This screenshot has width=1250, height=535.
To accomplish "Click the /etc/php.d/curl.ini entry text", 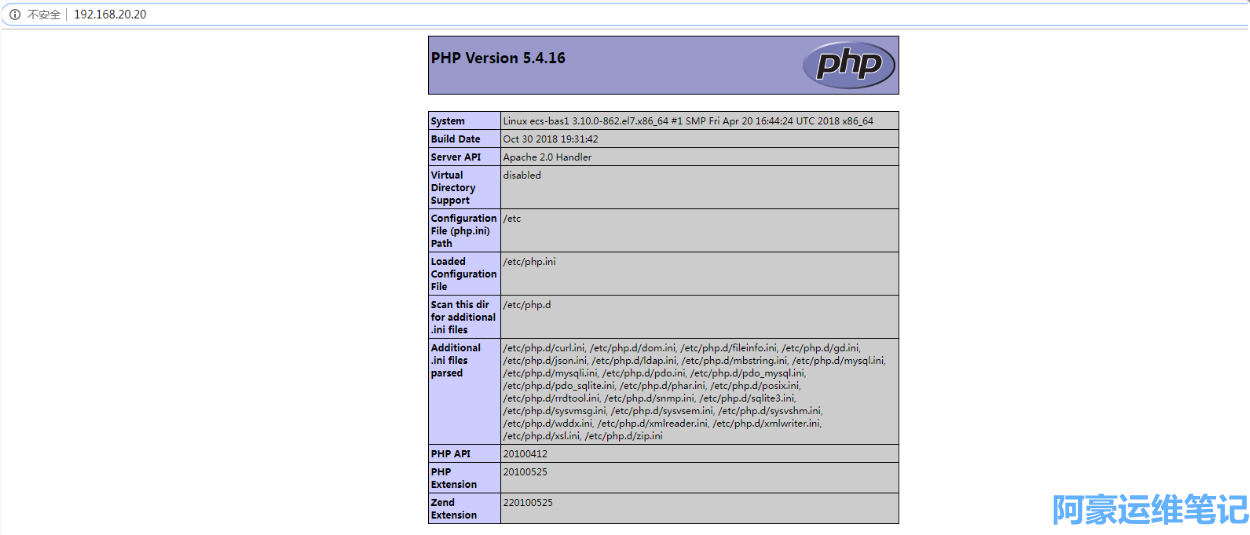I will (x=545, y=348).
